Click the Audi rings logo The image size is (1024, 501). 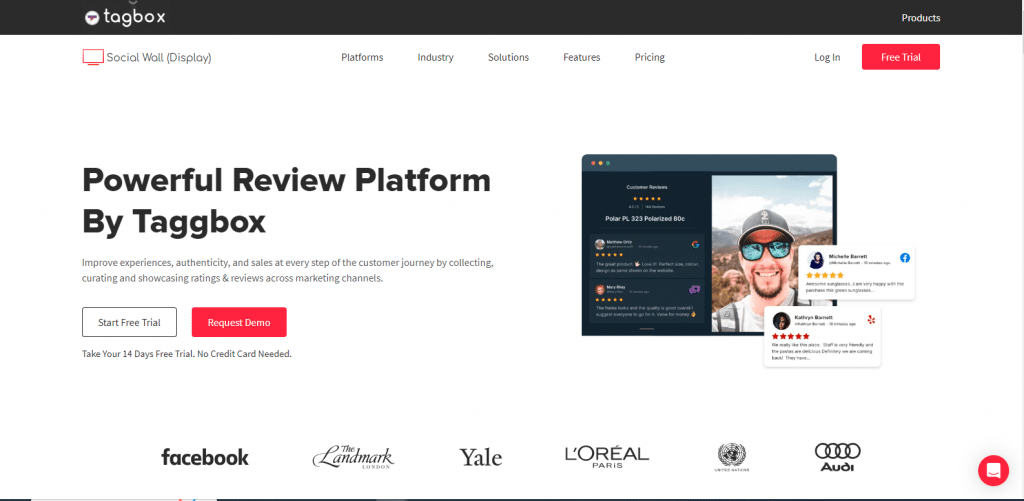pos(838,457)
